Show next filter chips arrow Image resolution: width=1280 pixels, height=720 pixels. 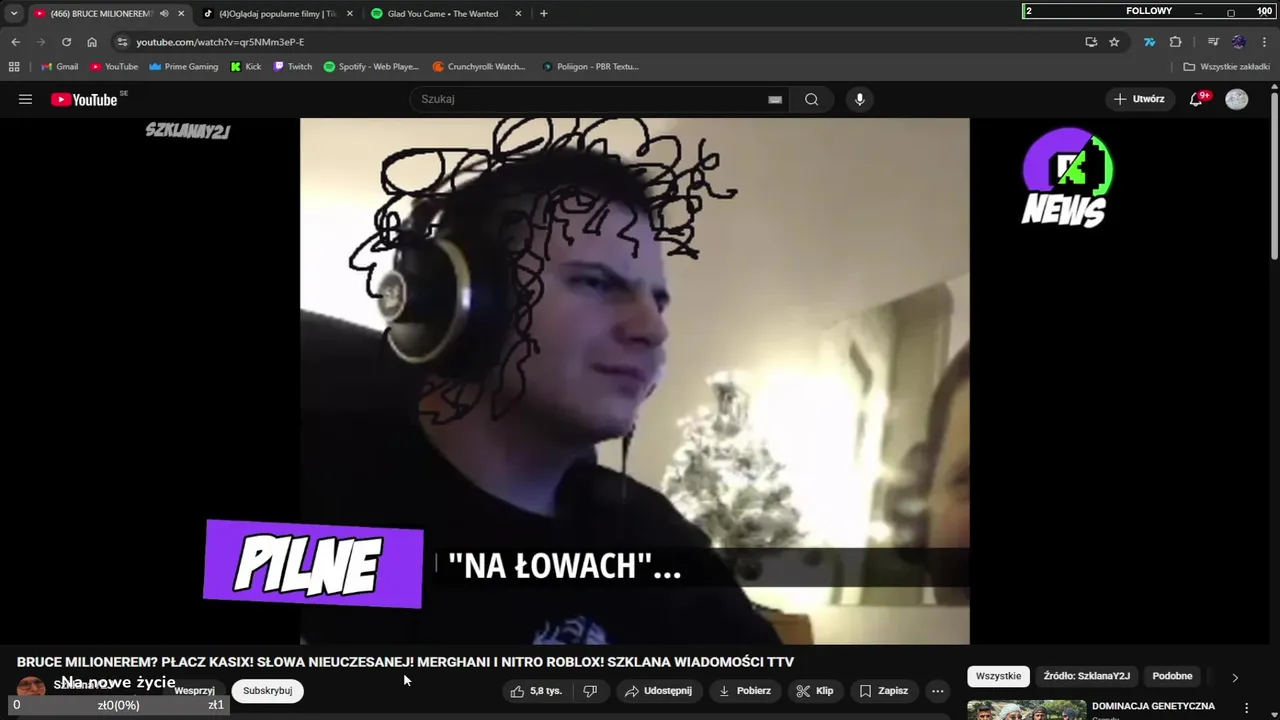(x=1235, y=677)
